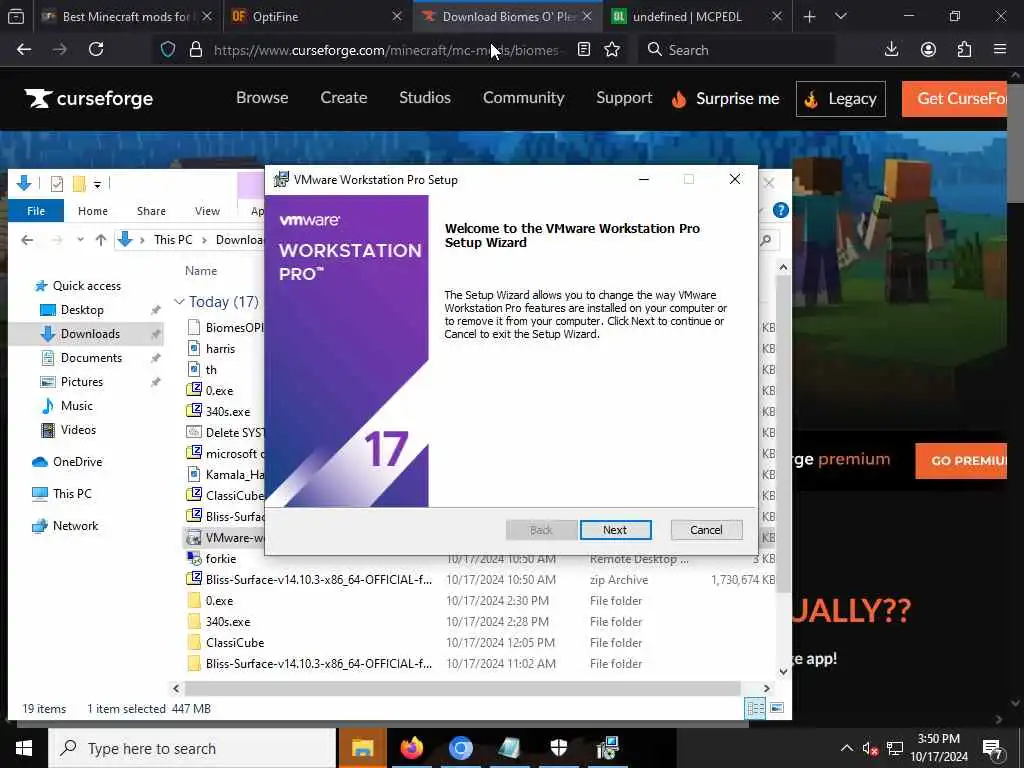
Task: Open Share tab in Explorer ribbon
Action: (151, 211)
